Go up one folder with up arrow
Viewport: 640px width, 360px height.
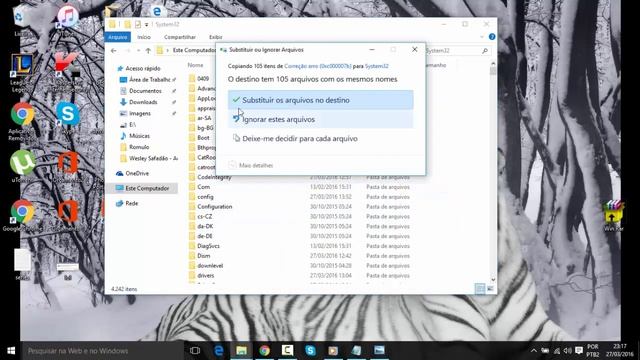pyautogui.click(x=148, y=51)
